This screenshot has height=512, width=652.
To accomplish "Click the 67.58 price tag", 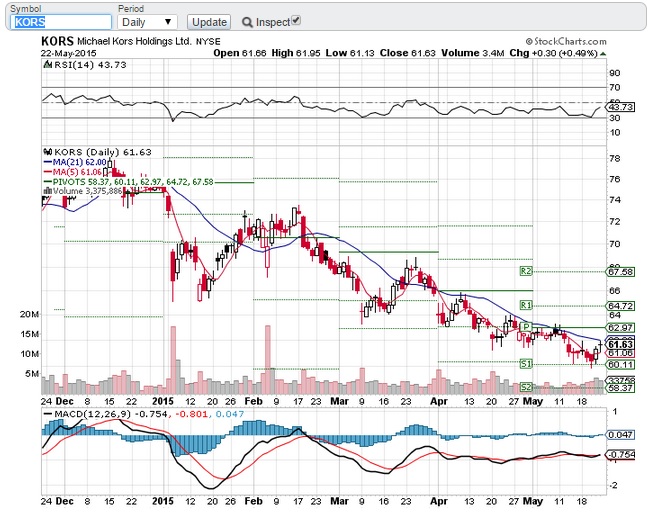I will click(x=620, y=272).
